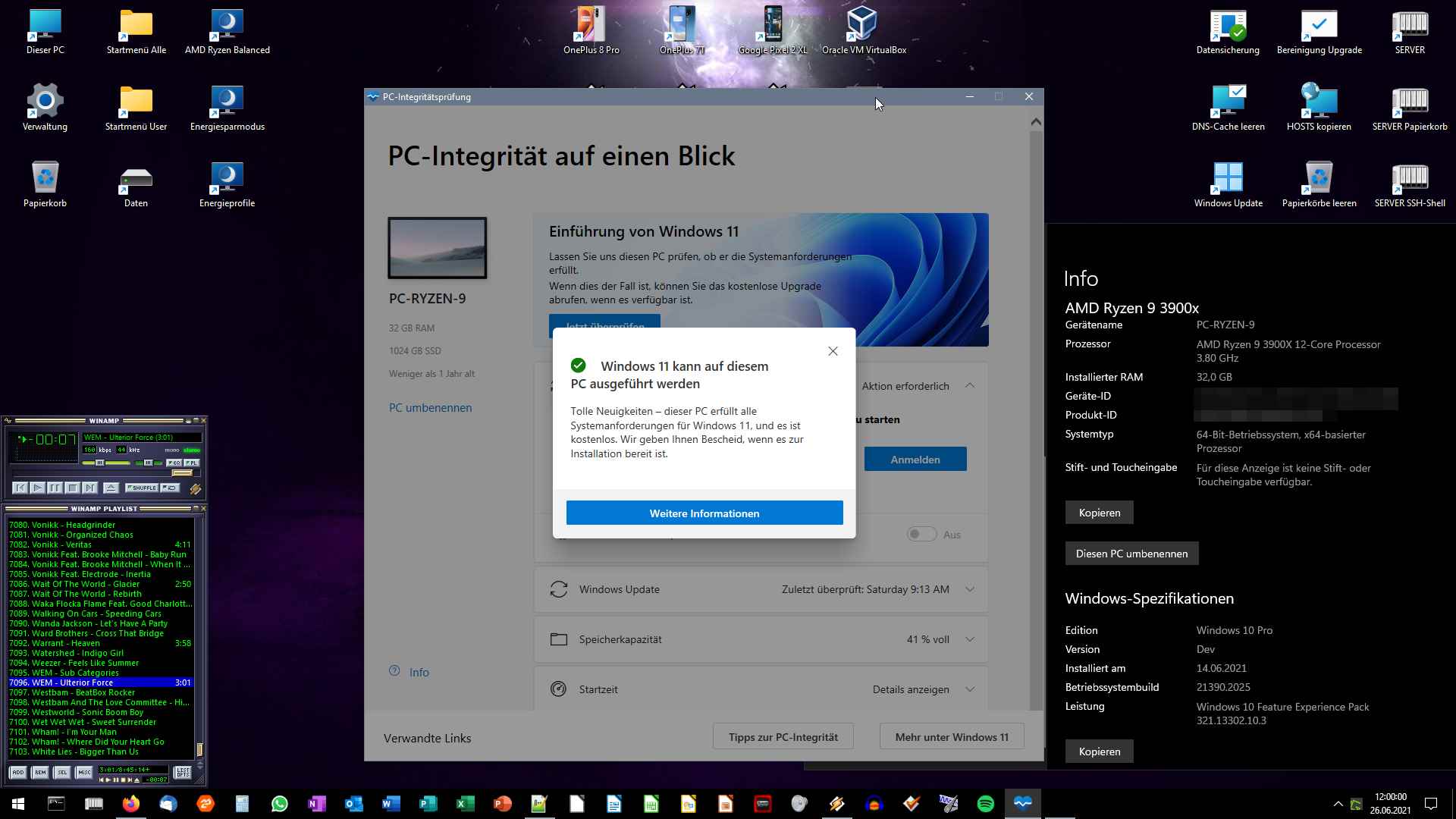Image resolution: width=1456 pixels, height=819 pixels.
Task: Open notification center in system tray
Action: pyautogui.click(x=1431, y=803)
